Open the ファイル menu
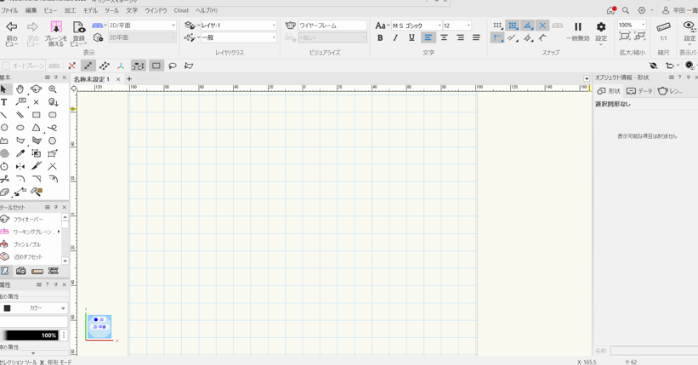Image resolution: width=698 pixels, height=365 pixels. pos(9,10)
